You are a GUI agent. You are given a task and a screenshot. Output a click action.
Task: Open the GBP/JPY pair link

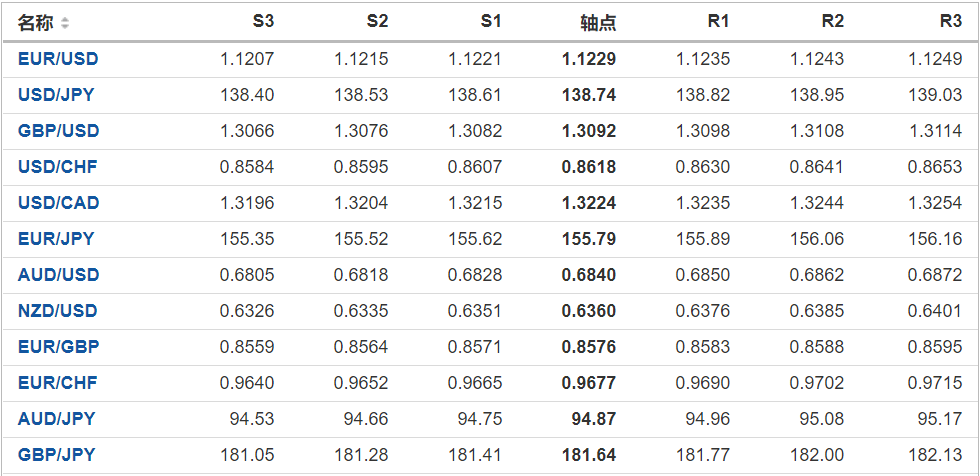57,455
